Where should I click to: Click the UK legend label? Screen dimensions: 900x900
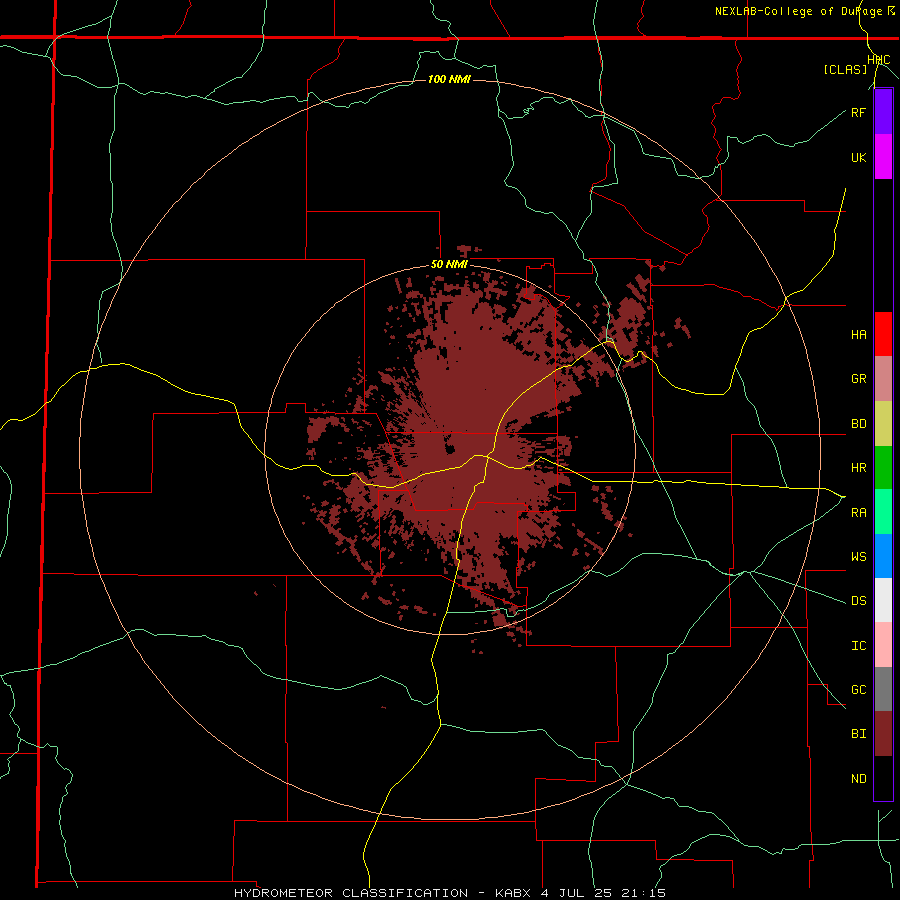click(858, 157)
